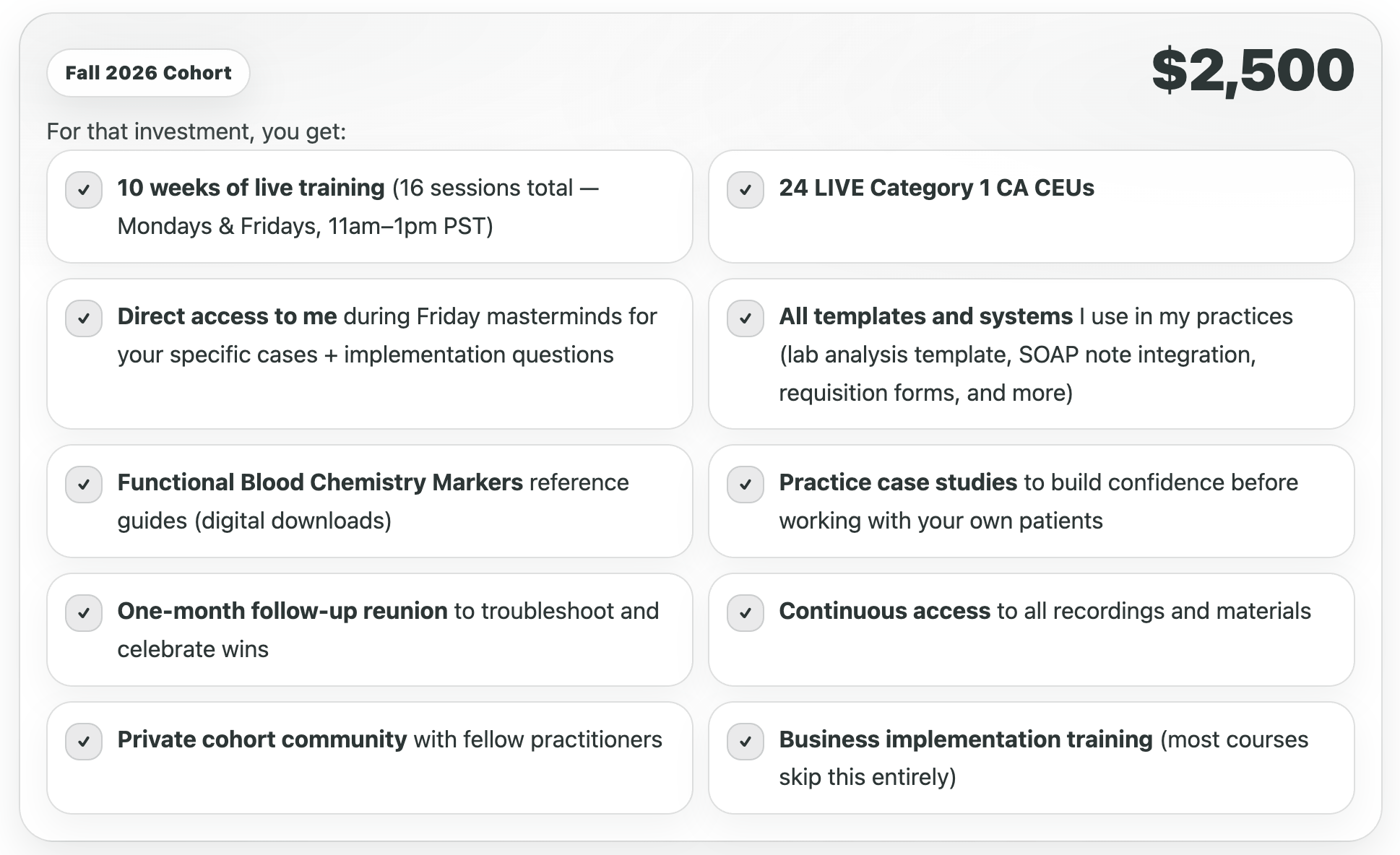Select the 24 LIVE Category 1 CA CEUs card

(x=1032, y=207)
